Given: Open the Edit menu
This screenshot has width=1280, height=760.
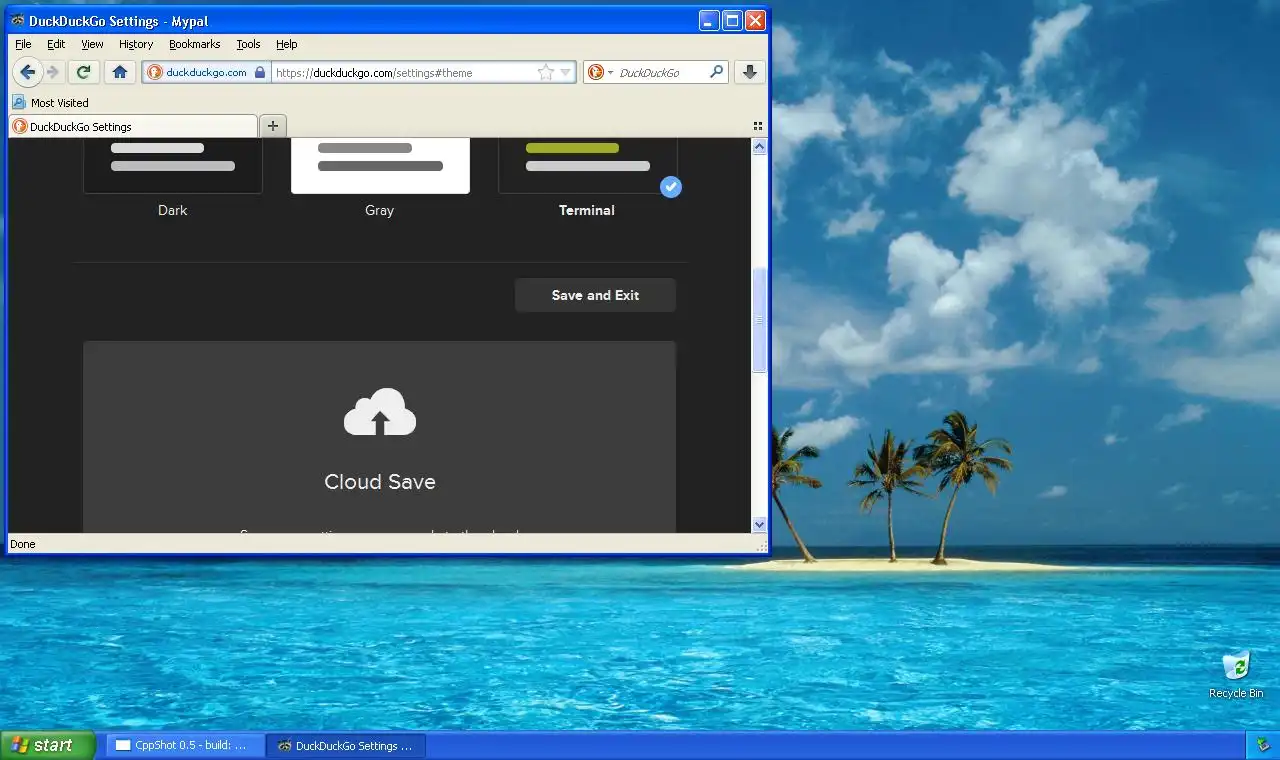Looking at the screenshot, I should 56,44.
